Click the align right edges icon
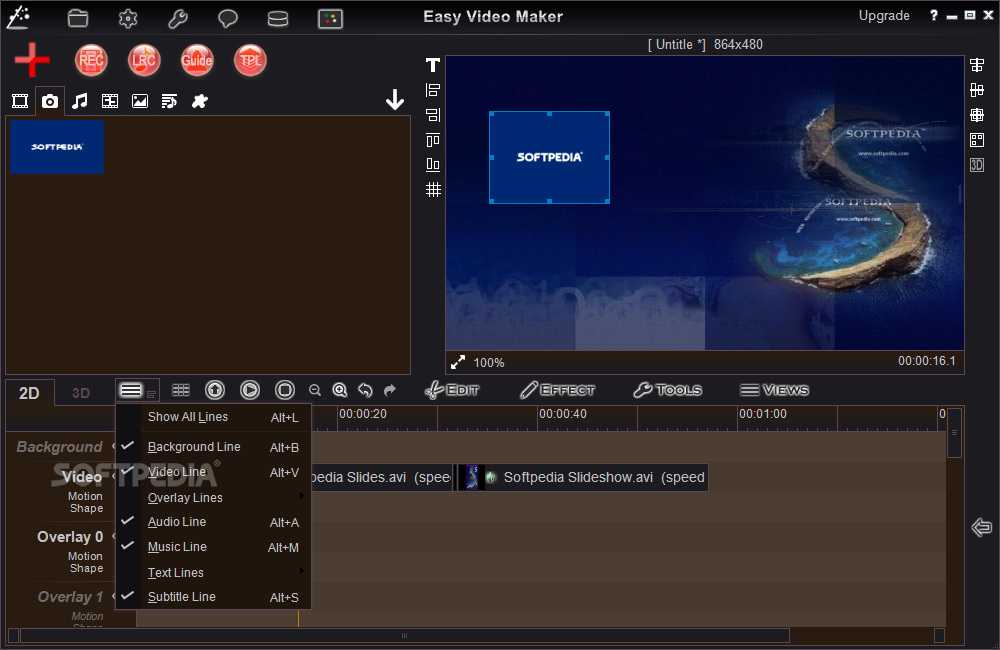The height and width of the screenshot is (650, 1000). 433,115
